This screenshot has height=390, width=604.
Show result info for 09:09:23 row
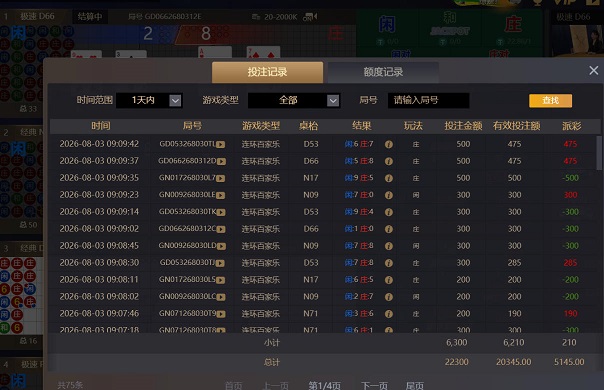[389, 195]
